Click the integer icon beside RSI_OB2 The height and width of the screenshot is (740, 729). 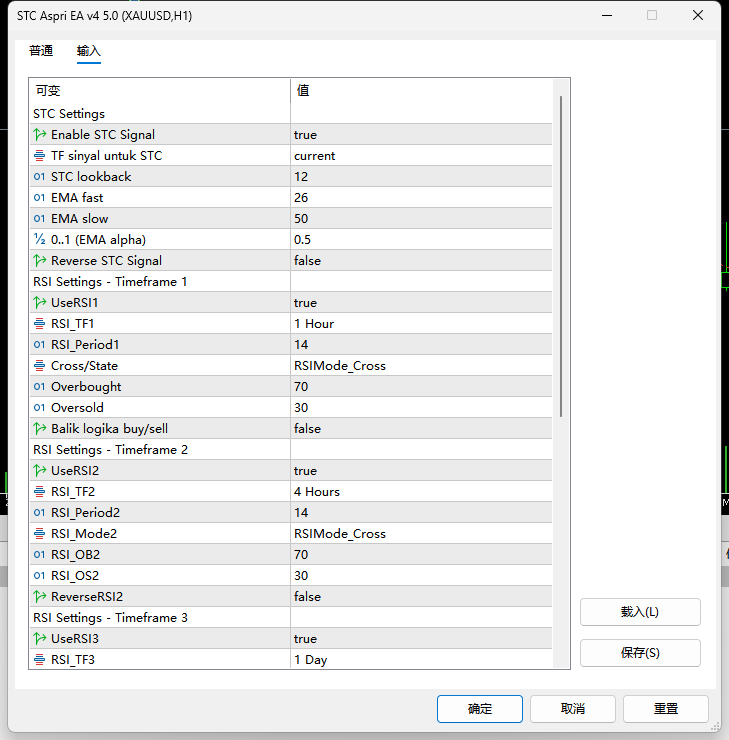click(40, 555)
